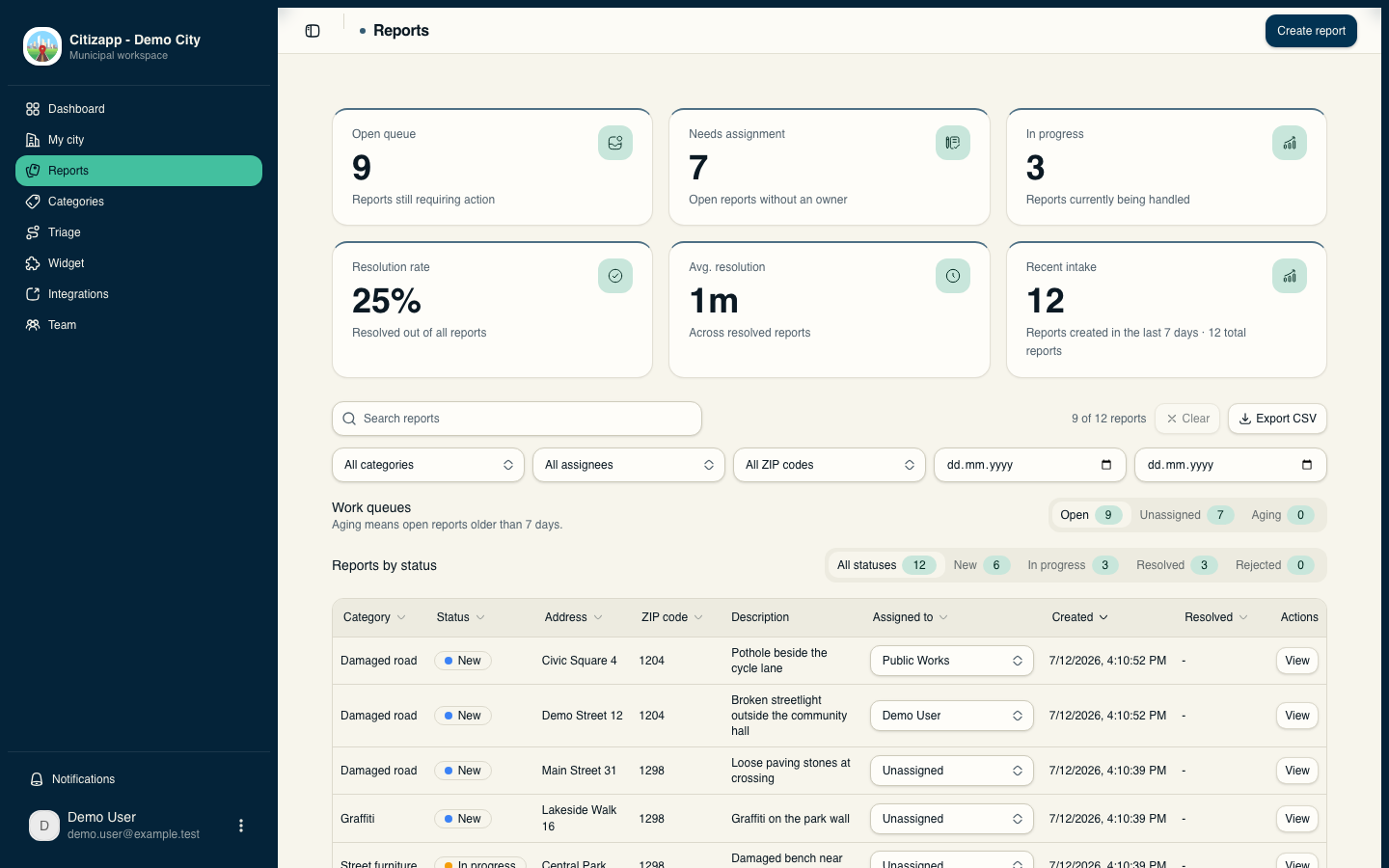Click the Demo User avatar

click(x=44, y=826)
